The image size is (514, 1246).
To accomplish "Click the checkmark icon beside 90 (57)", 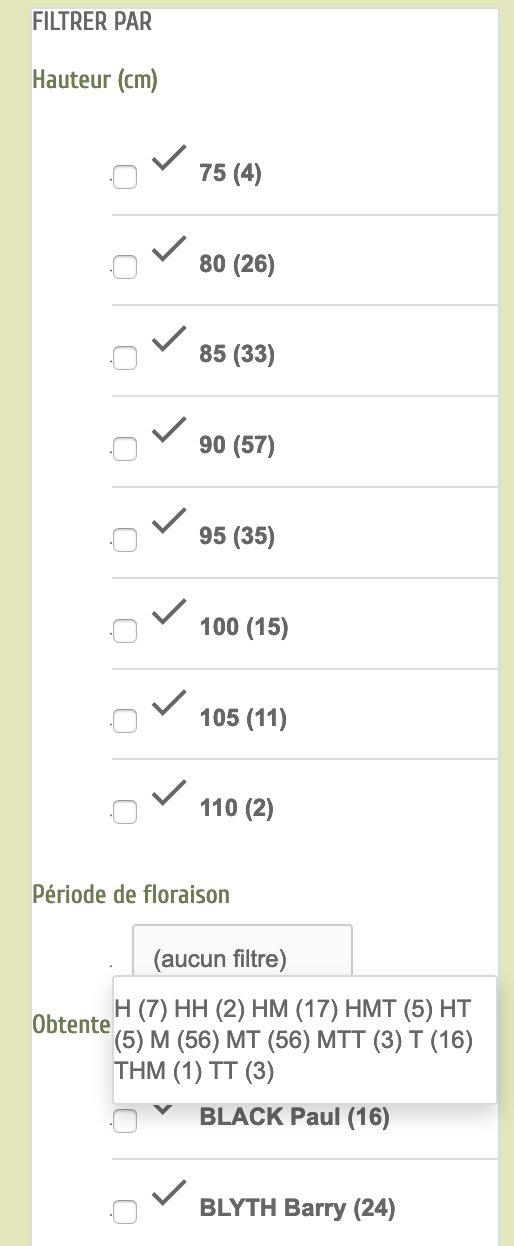I will 169,430.
